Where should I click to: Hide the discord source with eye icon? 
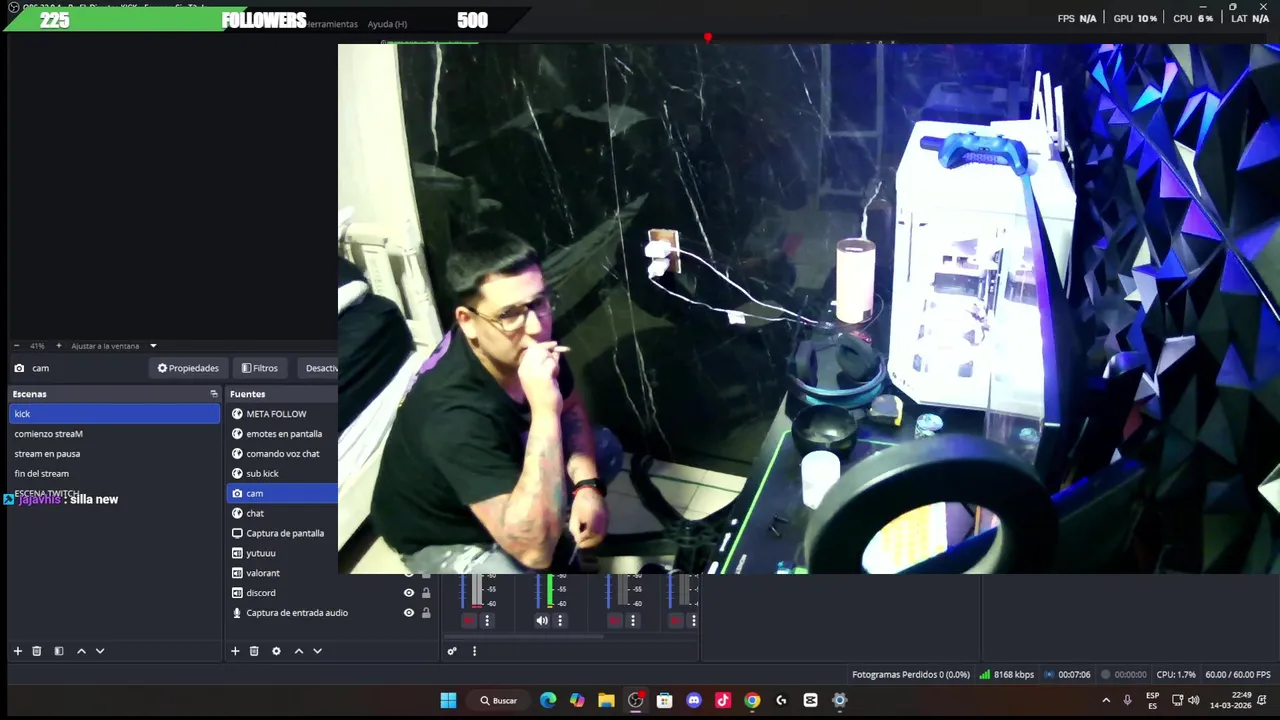[408, 593]
